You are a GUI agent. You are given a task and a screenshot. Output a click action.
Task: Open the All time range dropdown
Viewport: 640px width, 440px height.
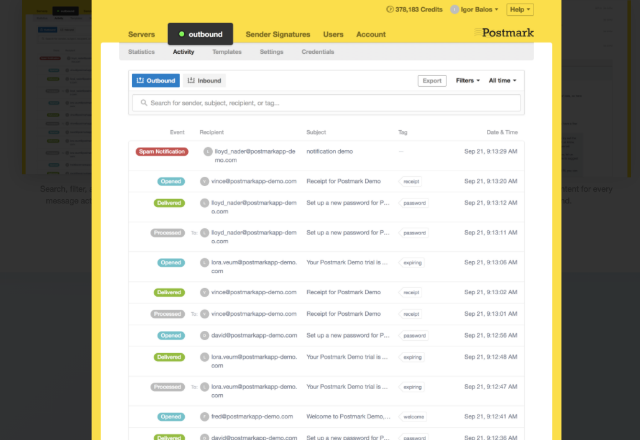tap(502, 80)
